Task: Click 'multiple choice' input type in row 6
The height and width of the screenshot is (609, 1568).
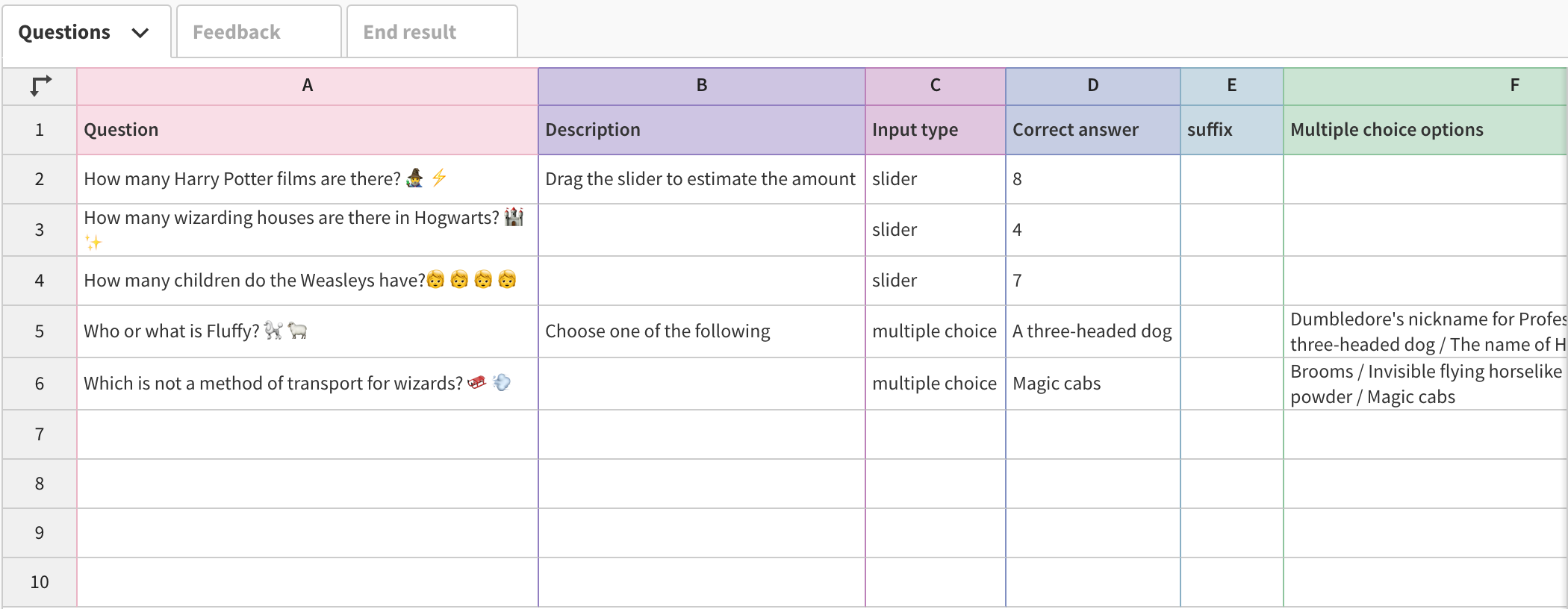Action: pos(936,384)
